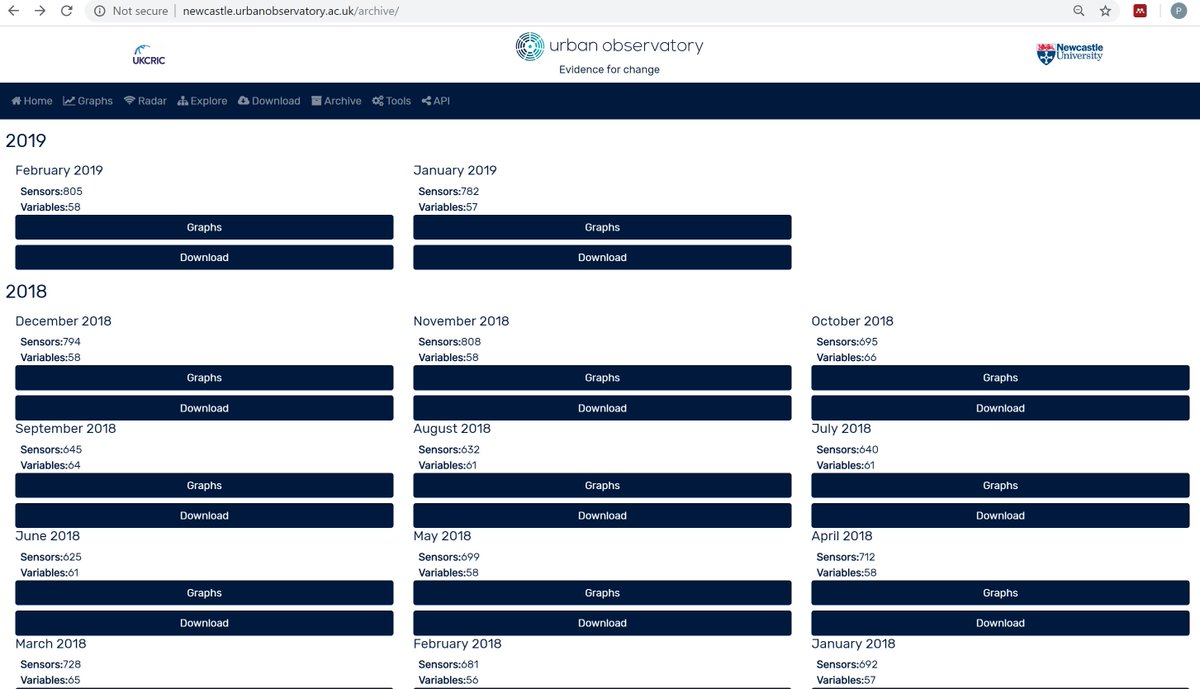Click the browser forward arrow
Screen dimensions: 1200x689
pos(40,11)
